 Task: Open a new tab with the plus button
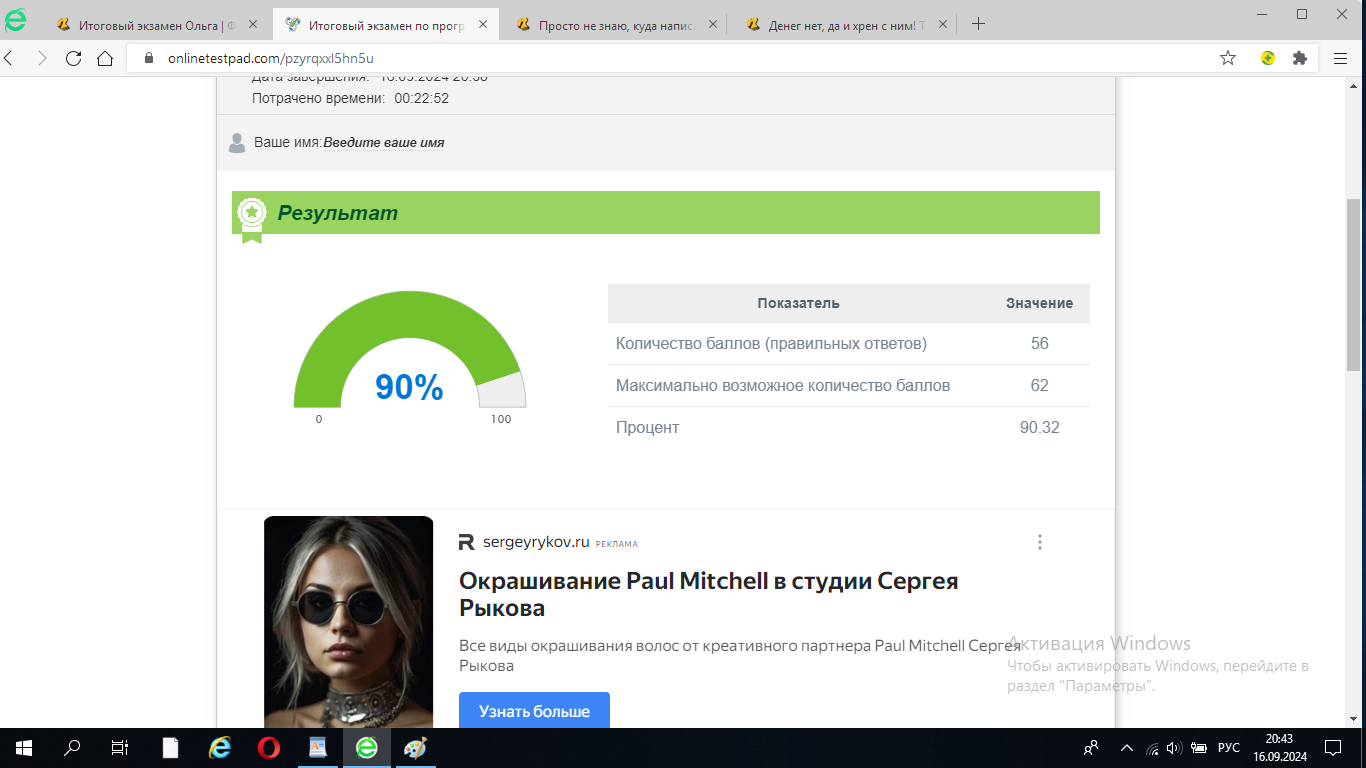(x=978, y=24)
